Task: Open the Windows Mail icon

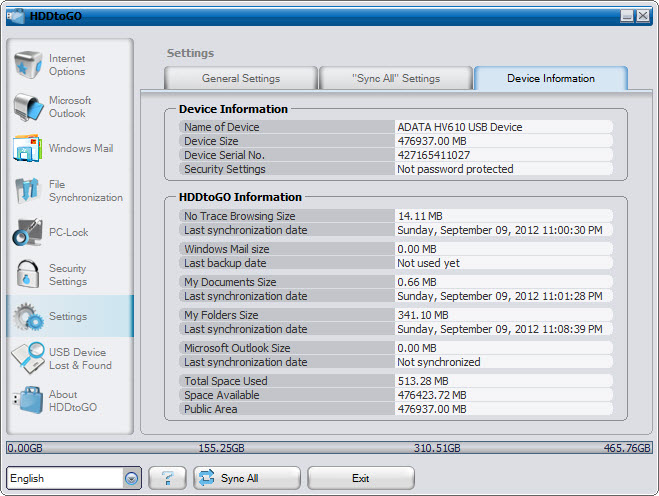Action: [x=28, y=148]
